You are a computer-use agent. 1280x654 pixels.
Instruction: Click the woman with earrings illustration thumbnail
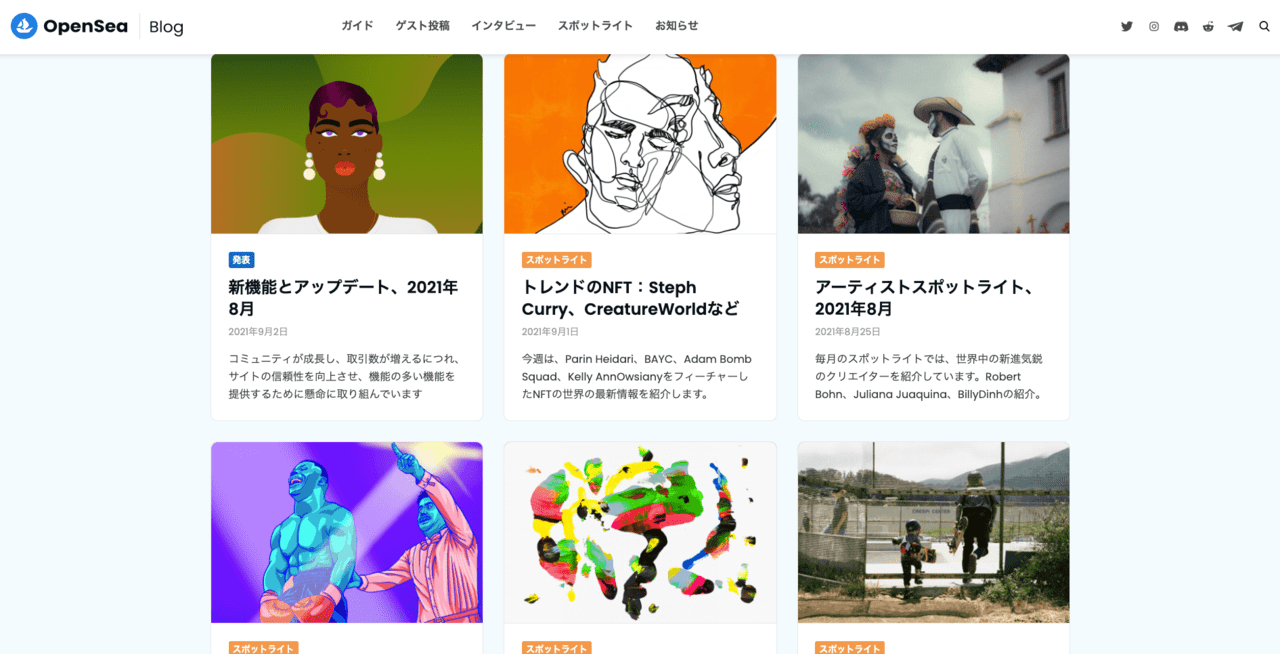347,144
